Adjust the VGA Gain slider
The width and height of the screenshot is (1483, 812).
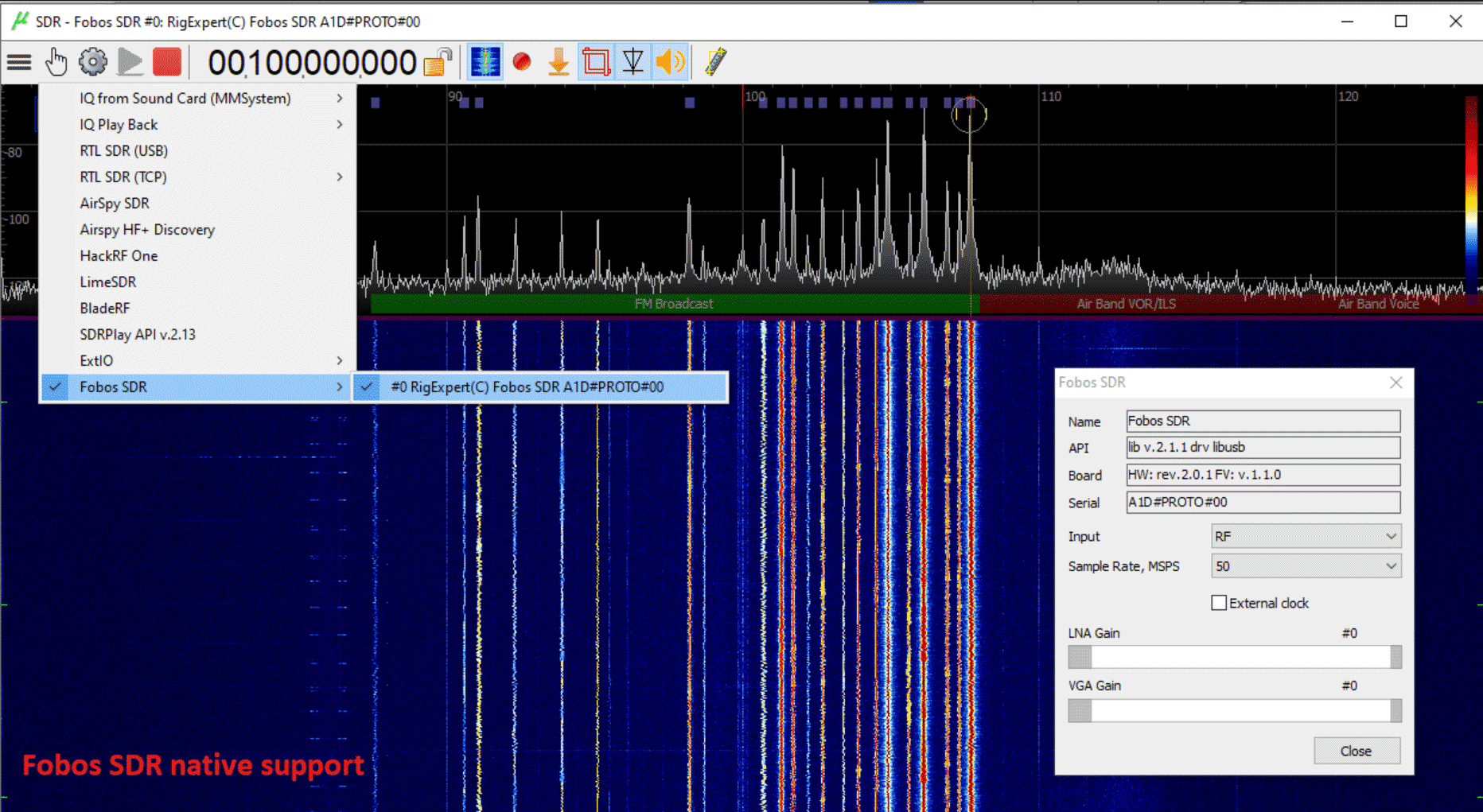coord(1235,710)
